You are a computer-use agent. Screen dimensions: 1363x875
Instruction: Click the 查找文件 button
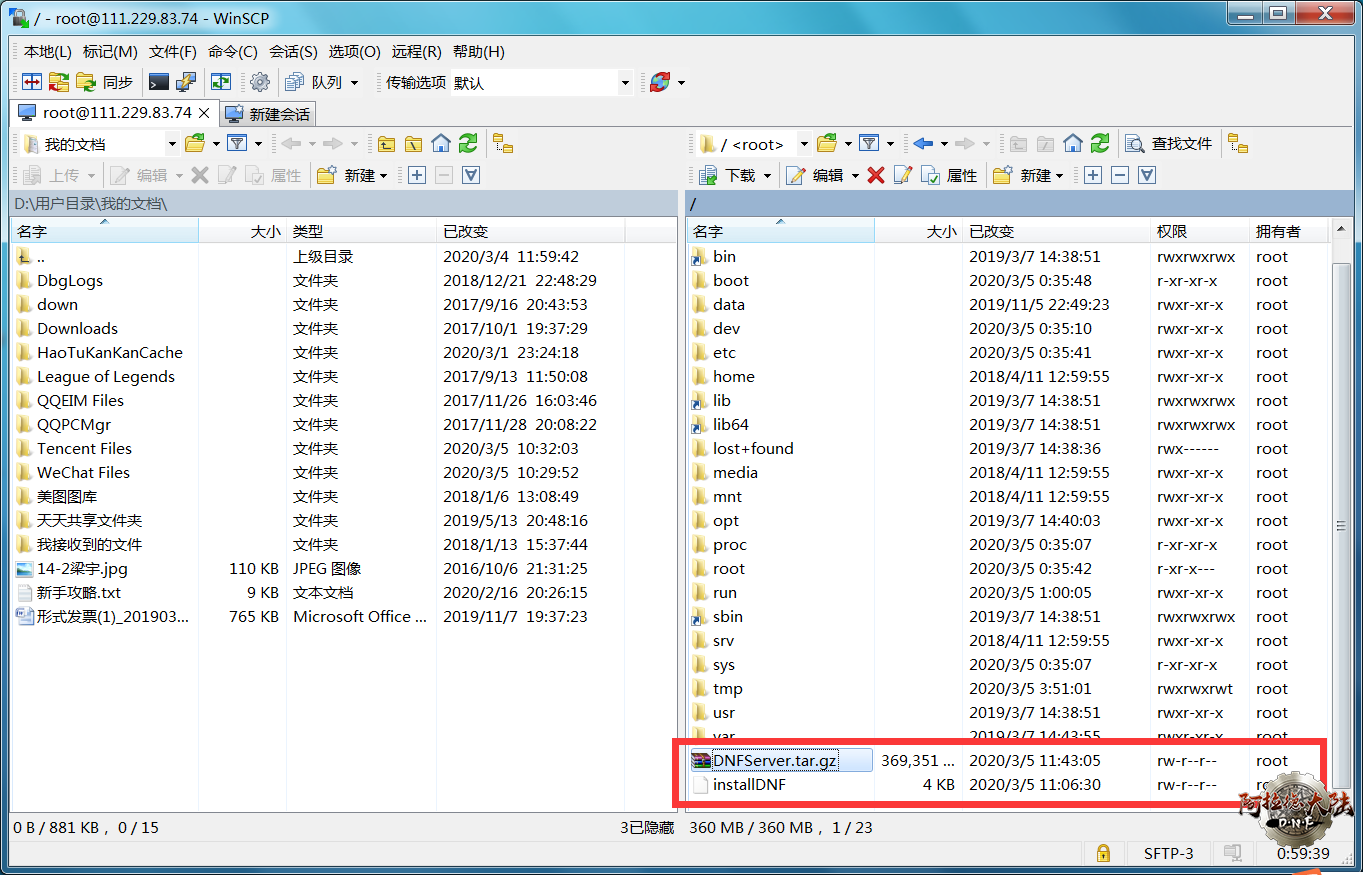(1169, 144)
